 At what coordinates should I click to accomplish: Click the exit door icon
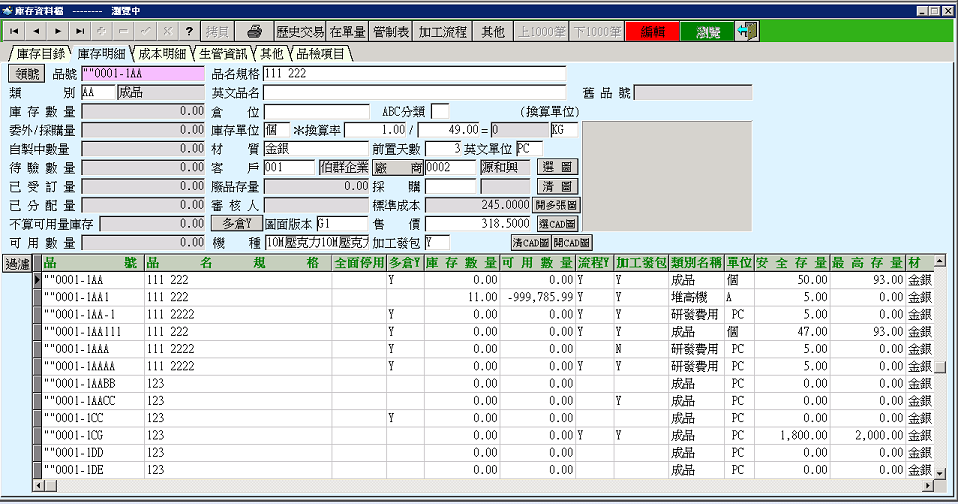(746, 31)
